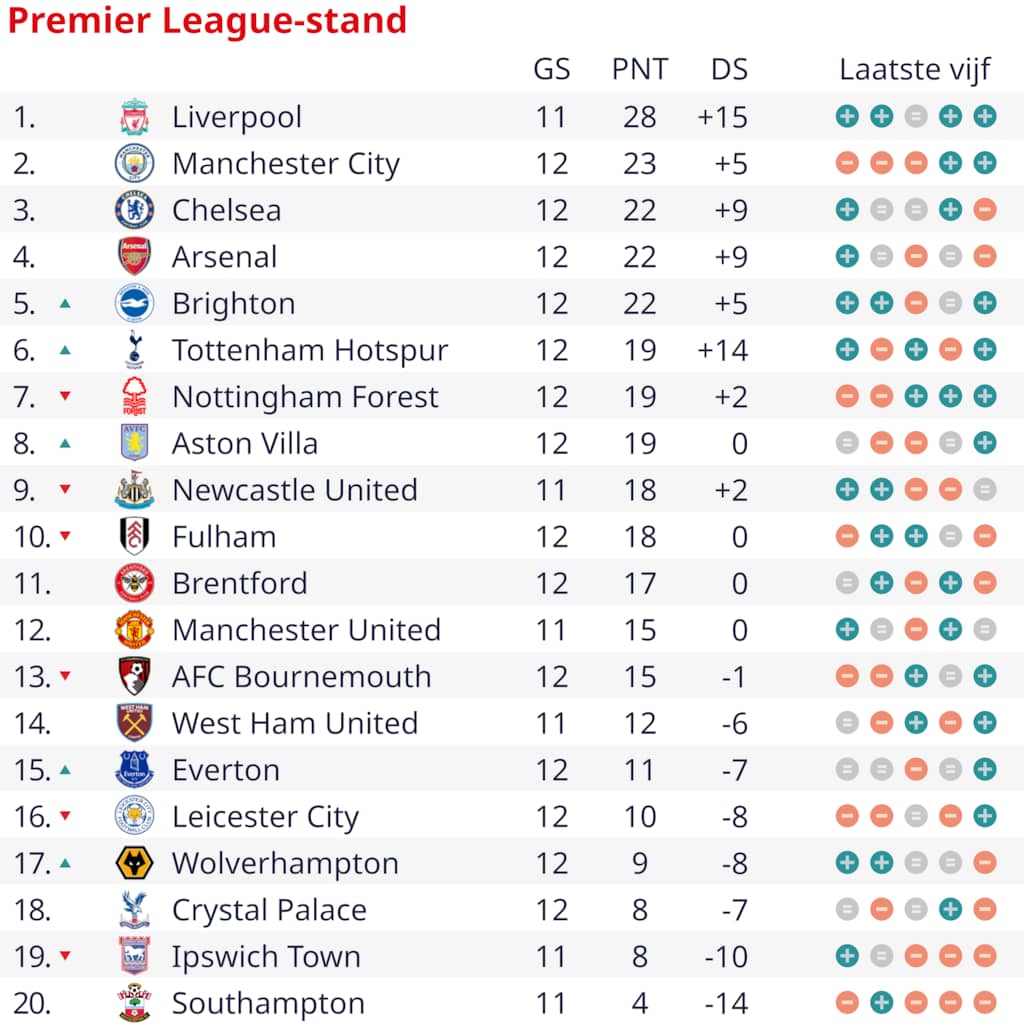Click Liverpool's grey draw result indicator
The height and width of the screenshot is (1024, 1024).
pyautogui.click(x=916, y=117)
